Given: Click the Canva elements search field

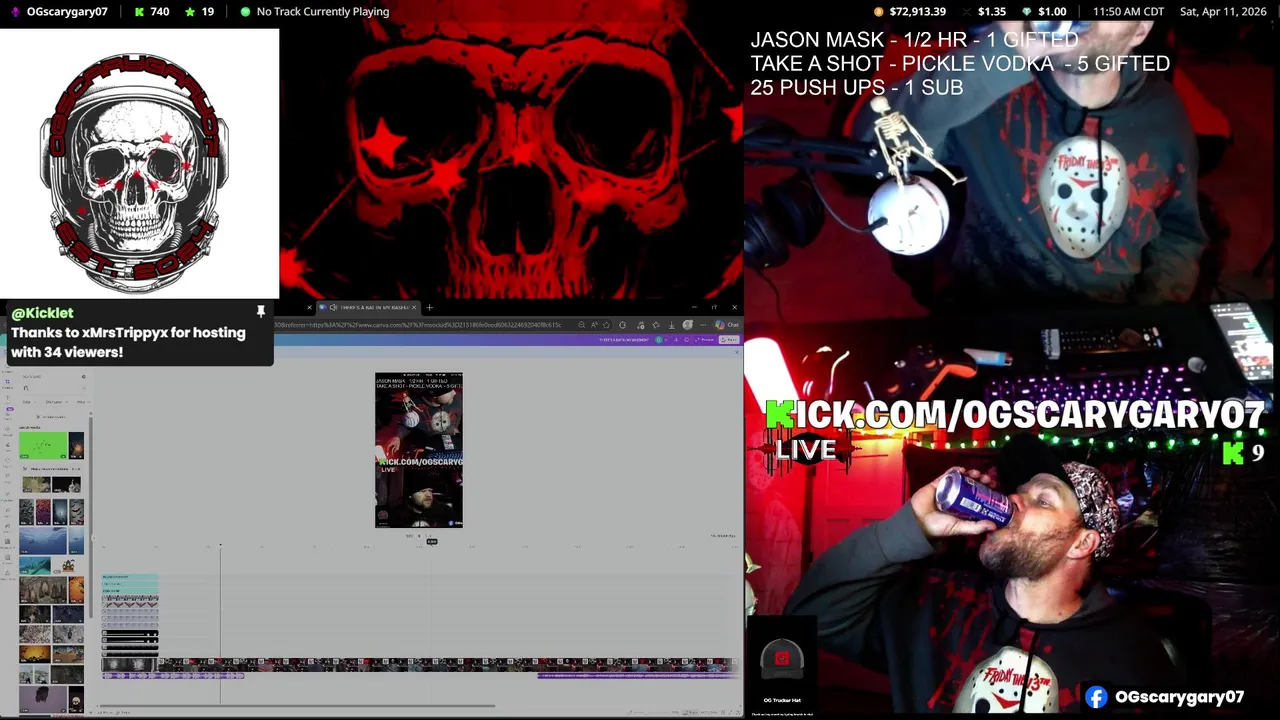Looking at the screenshot, I should coord(54,388).
